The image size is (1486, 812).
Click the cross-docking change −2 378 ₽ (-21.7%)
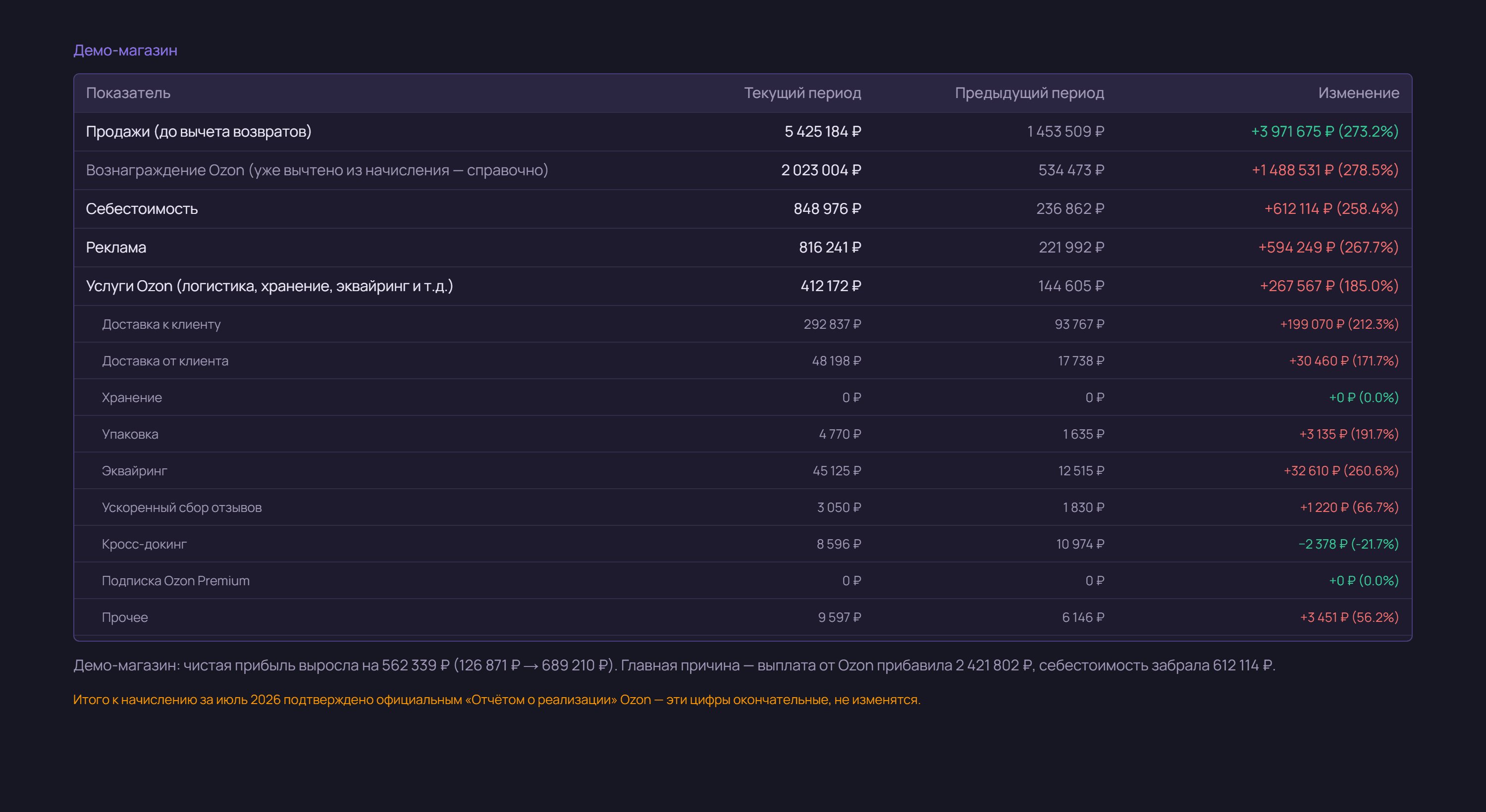[1348, 544]
